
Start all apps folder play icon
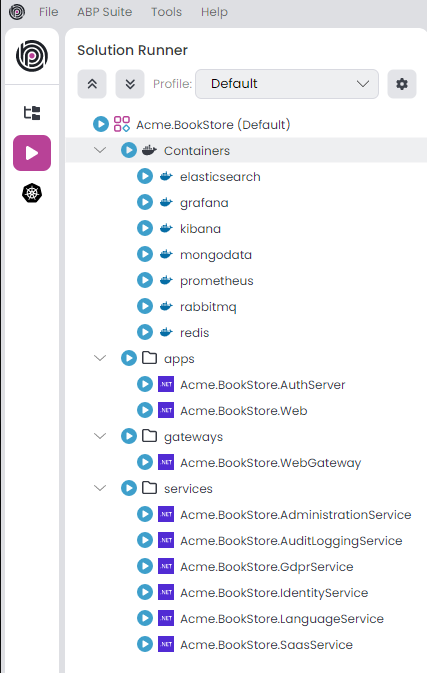click(129, 358)
